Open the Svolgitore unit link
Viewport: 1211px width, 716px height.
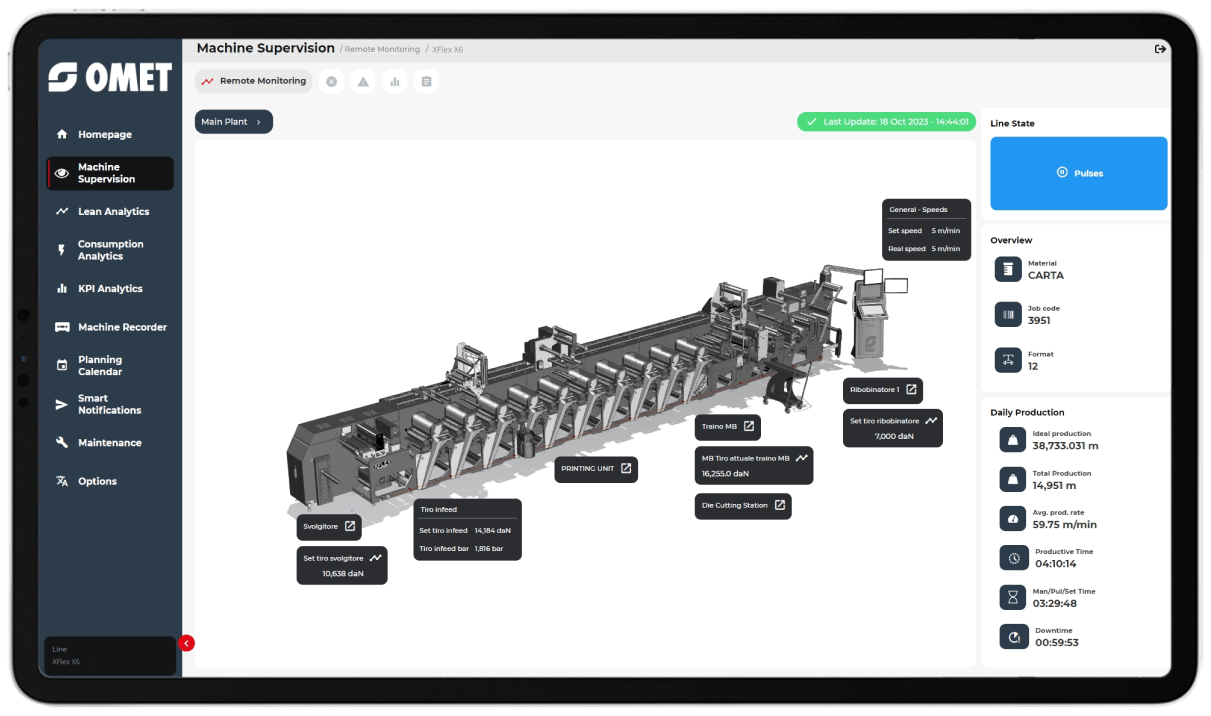point(330,526)
